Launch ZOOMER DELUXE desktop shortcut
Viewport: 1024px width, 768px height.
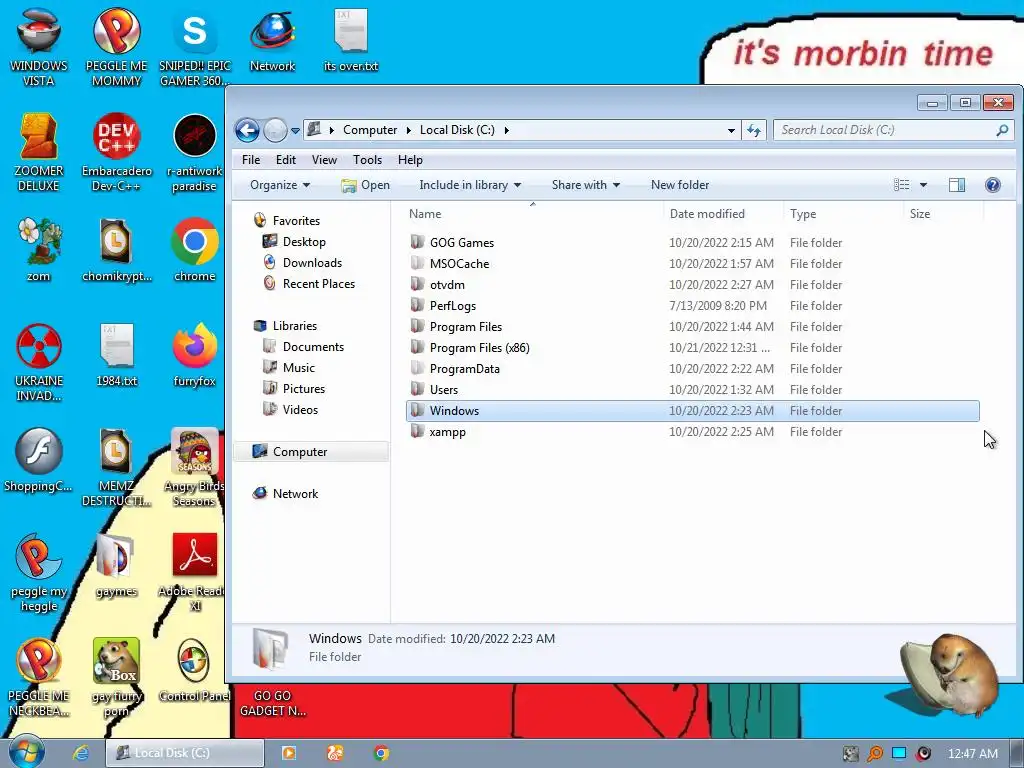pyautogui.click(x=39, y=153)
